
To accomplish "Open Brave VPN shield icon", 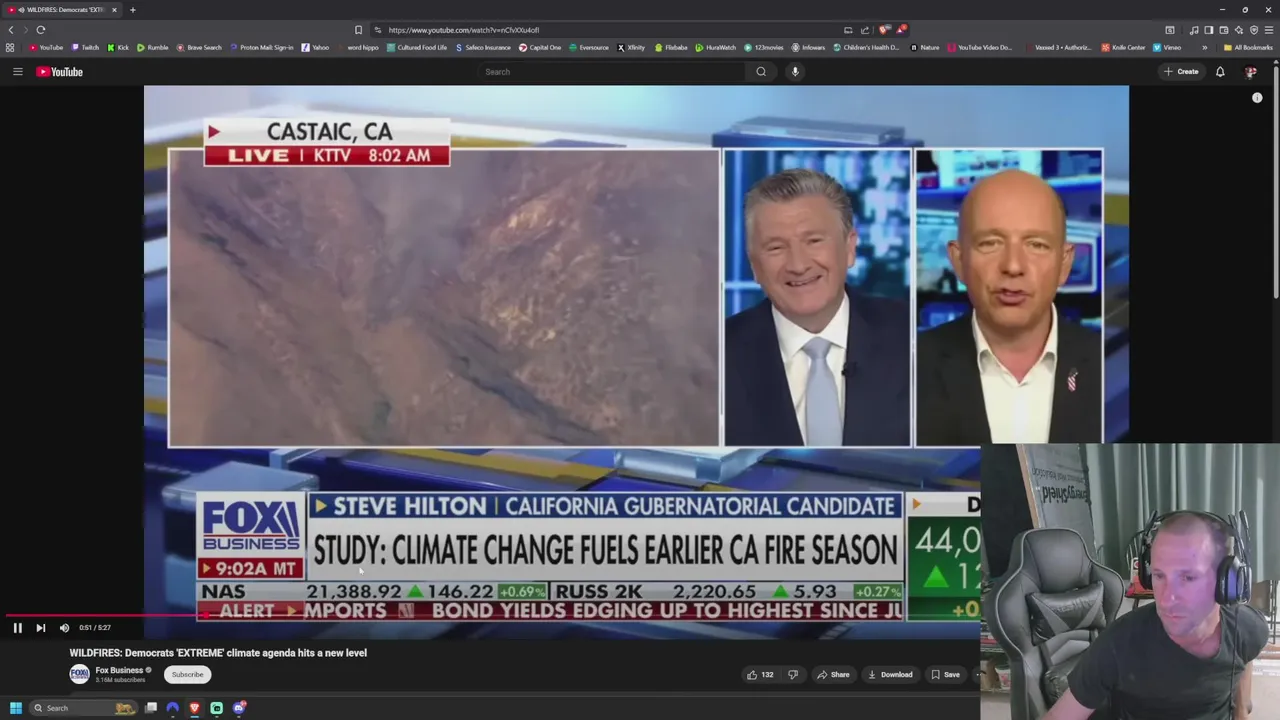I will [1253, 30].
